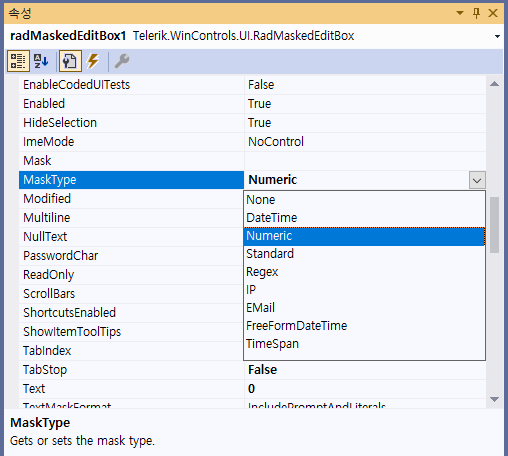The image size is (508, 456).
Task: Open the object selector radMaskedEditBox1 combo box
Action: [254, 36]
